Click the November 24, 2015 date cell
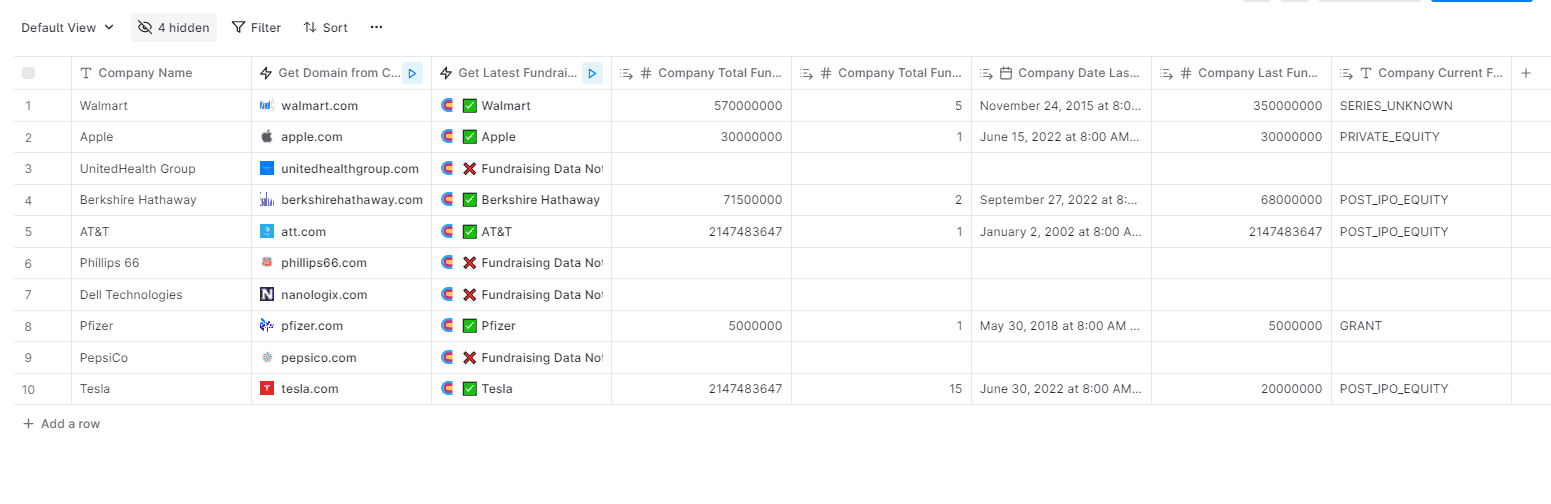 click(1061, 105)
